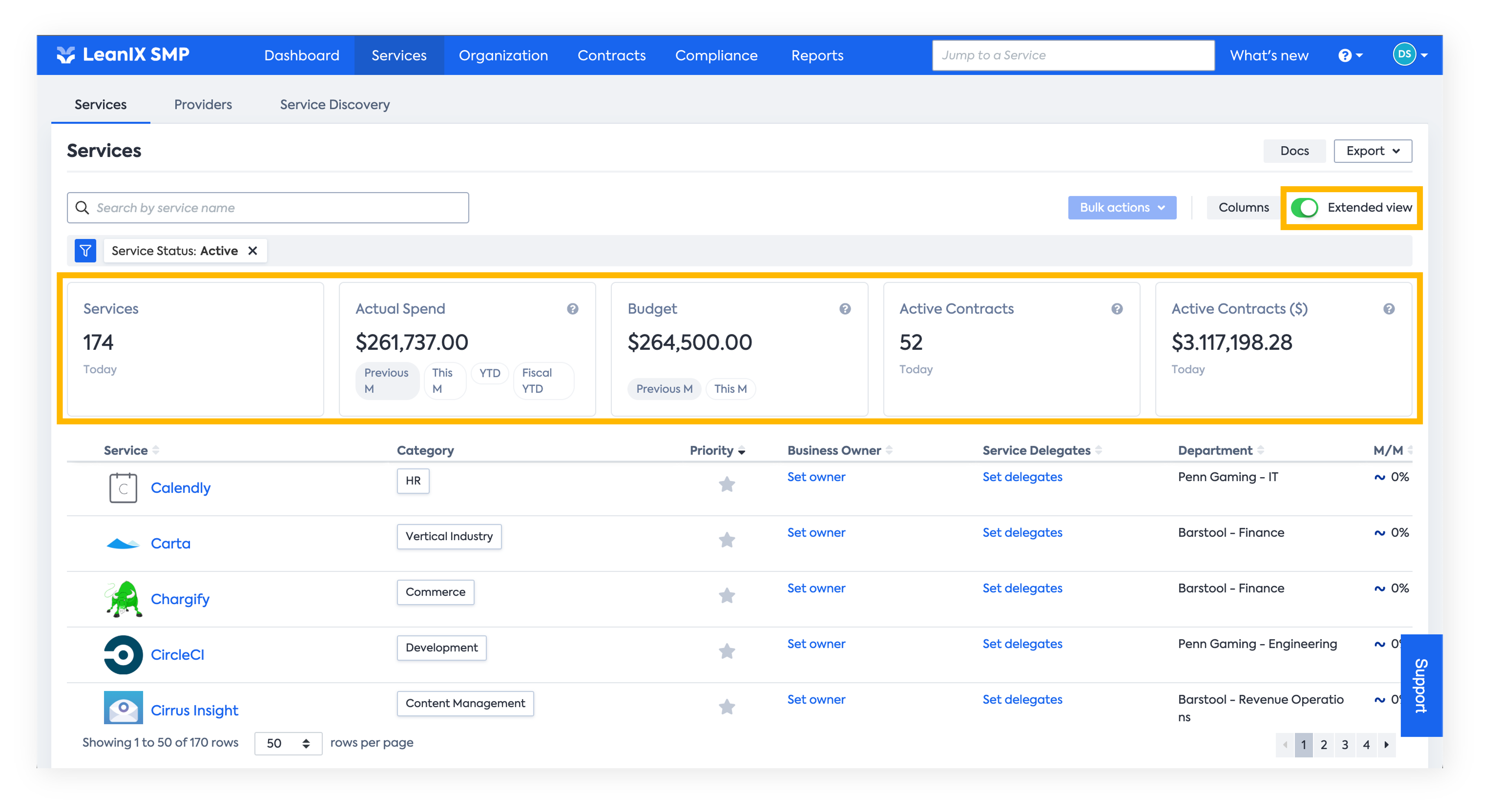Click the Chargify bull logo
This screenshot has height=812, width=1488.
[x=123, y=599]
